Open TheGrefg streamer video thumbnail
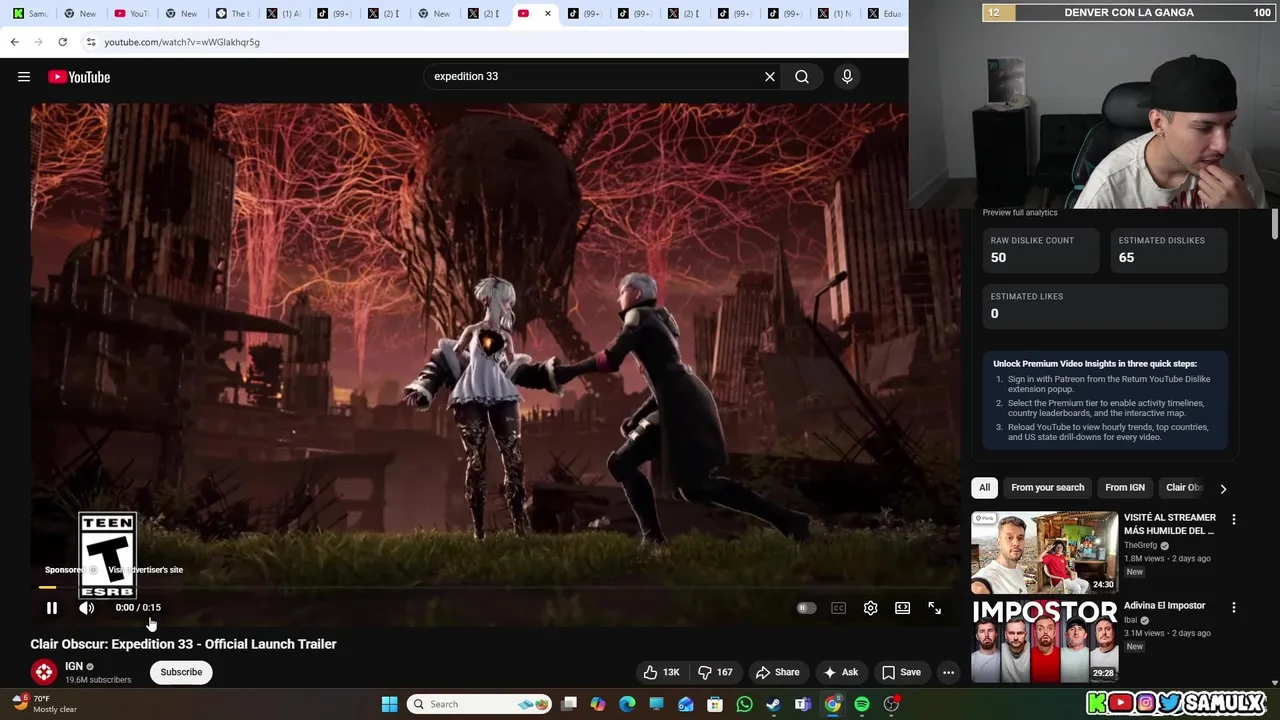1280x720 pixels. point(1044,553)
